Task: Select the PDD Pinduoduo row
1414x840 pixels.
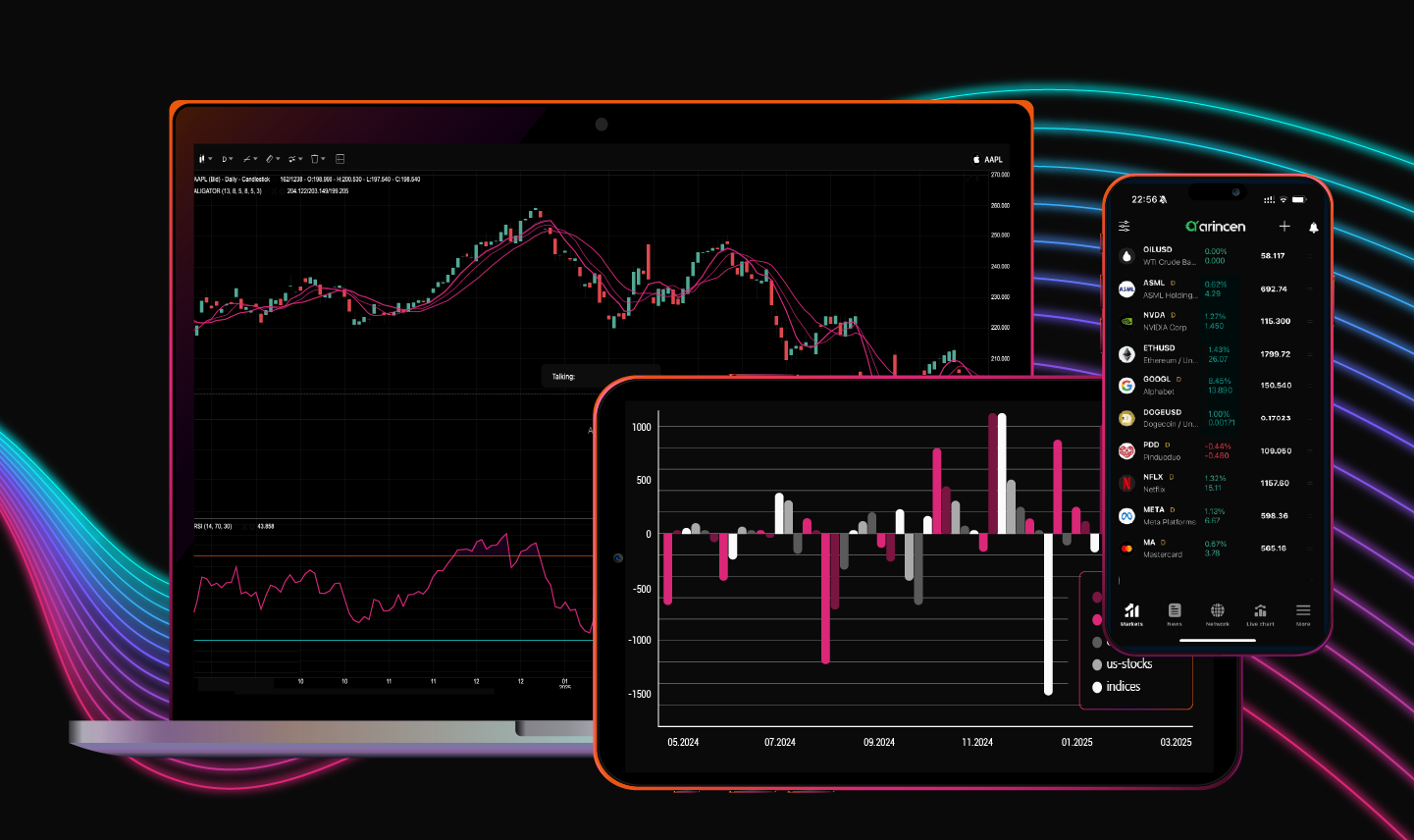Action: click(x=1217, y=450)
